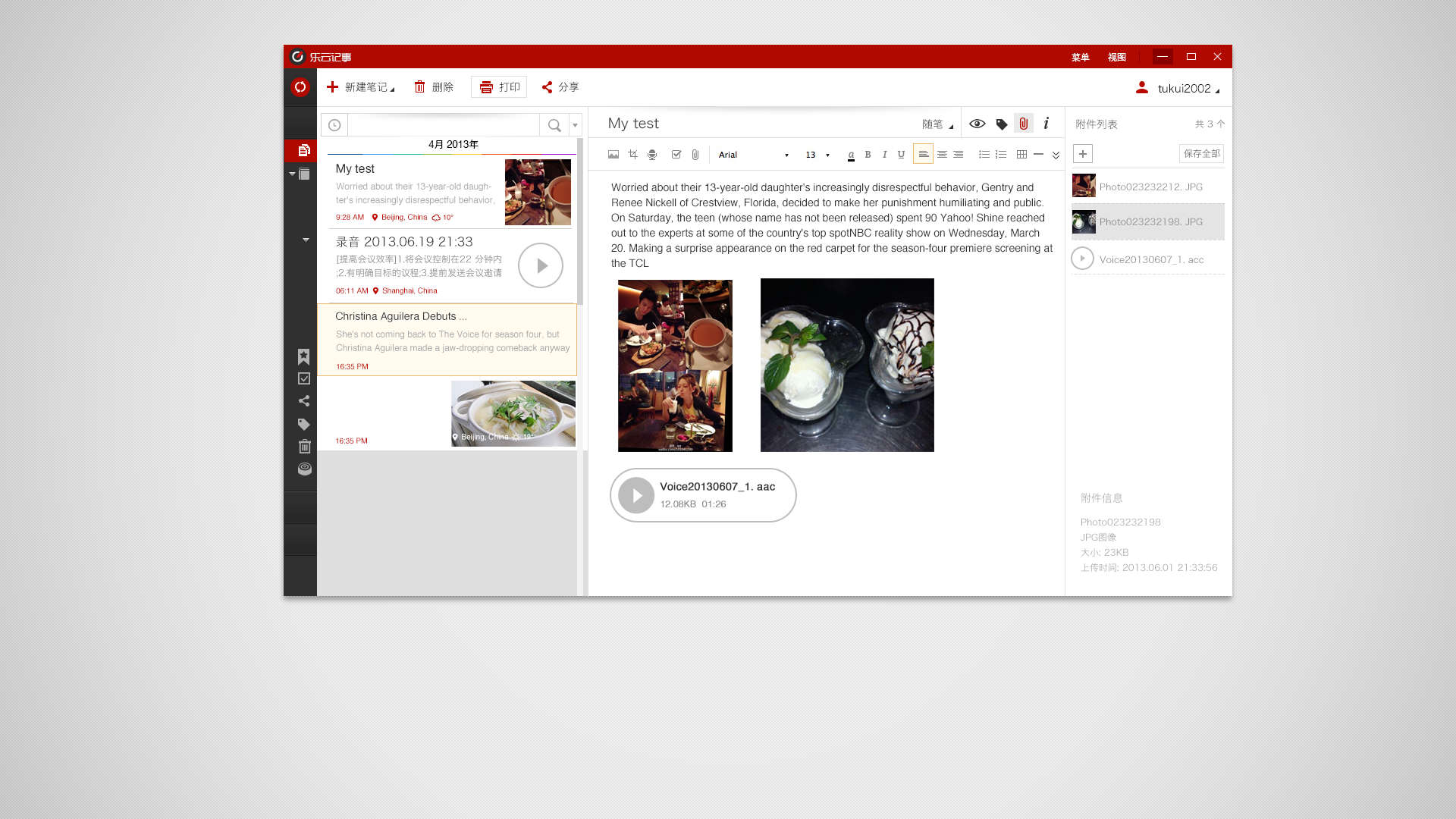Image resolution: width=1456 pixels, height=819 pixels.
Task: Insert table using grid icon
Action: click(1021, 155)
